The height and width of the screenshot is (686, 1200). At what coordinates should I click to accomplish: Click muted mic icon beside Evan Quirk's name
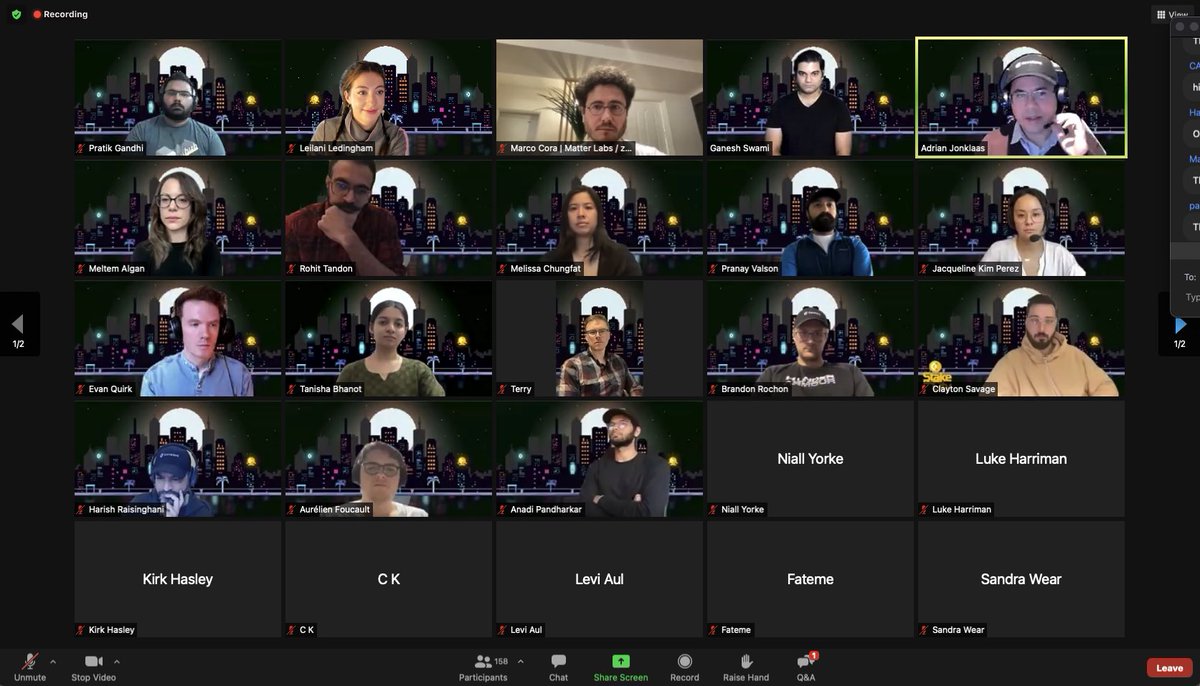(82, 389)
